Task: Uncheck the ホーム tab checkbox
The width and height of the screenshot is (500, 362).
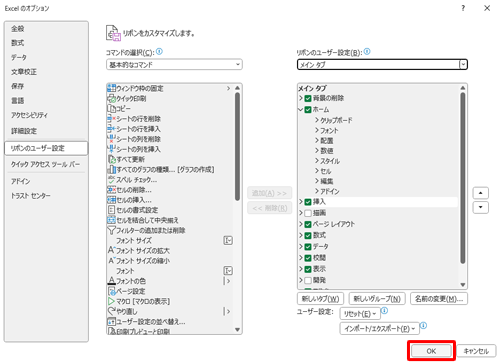Action: click(x=308, y=109)
